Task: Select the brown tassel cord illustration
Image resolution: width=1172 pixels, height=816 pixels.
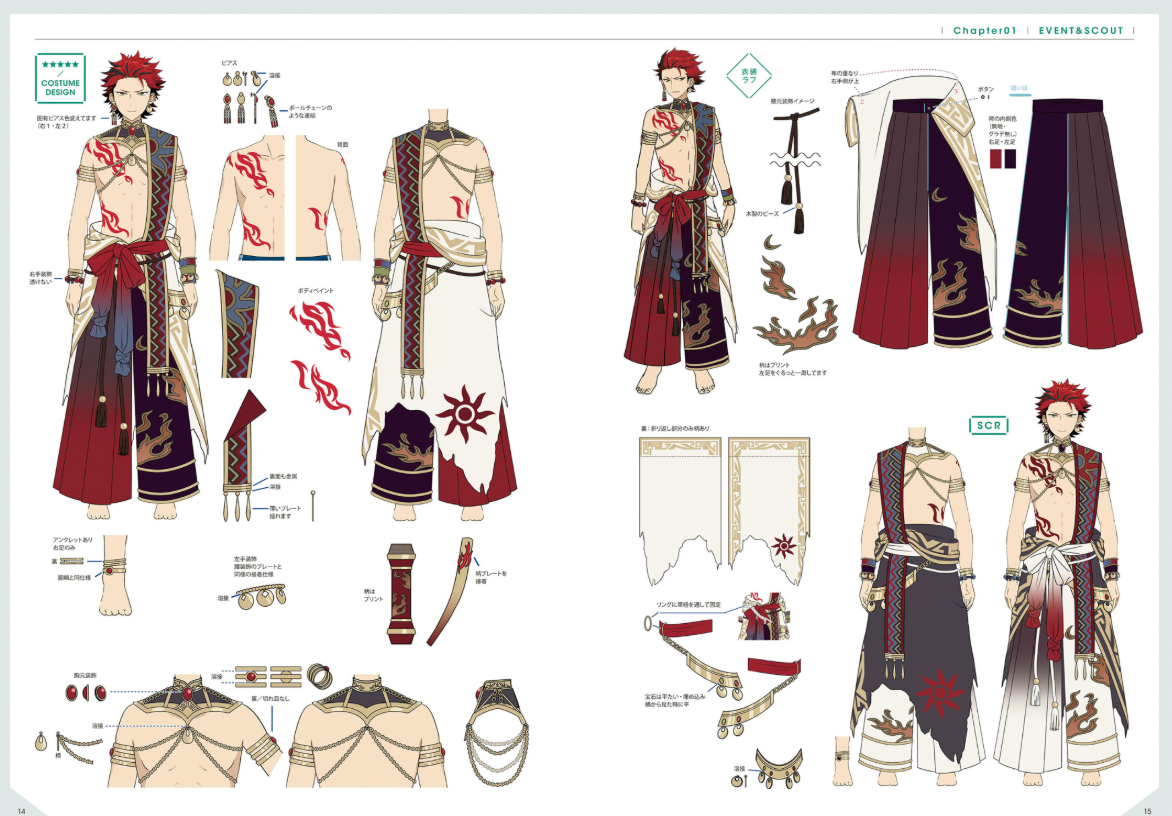Action: point(796,169)
